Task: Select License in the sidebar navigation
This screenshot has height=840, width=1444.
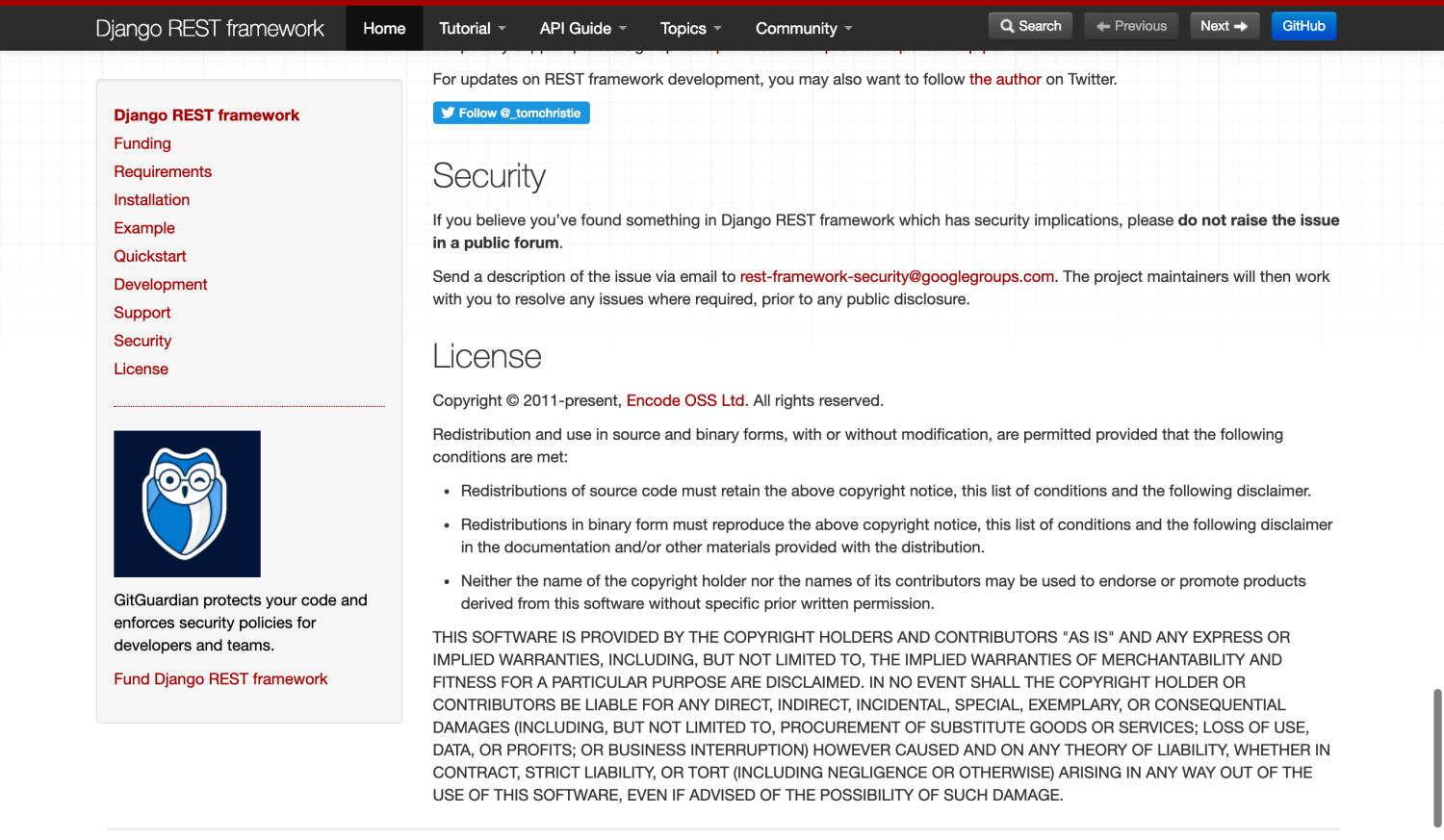Action: (x=141, y=369)
